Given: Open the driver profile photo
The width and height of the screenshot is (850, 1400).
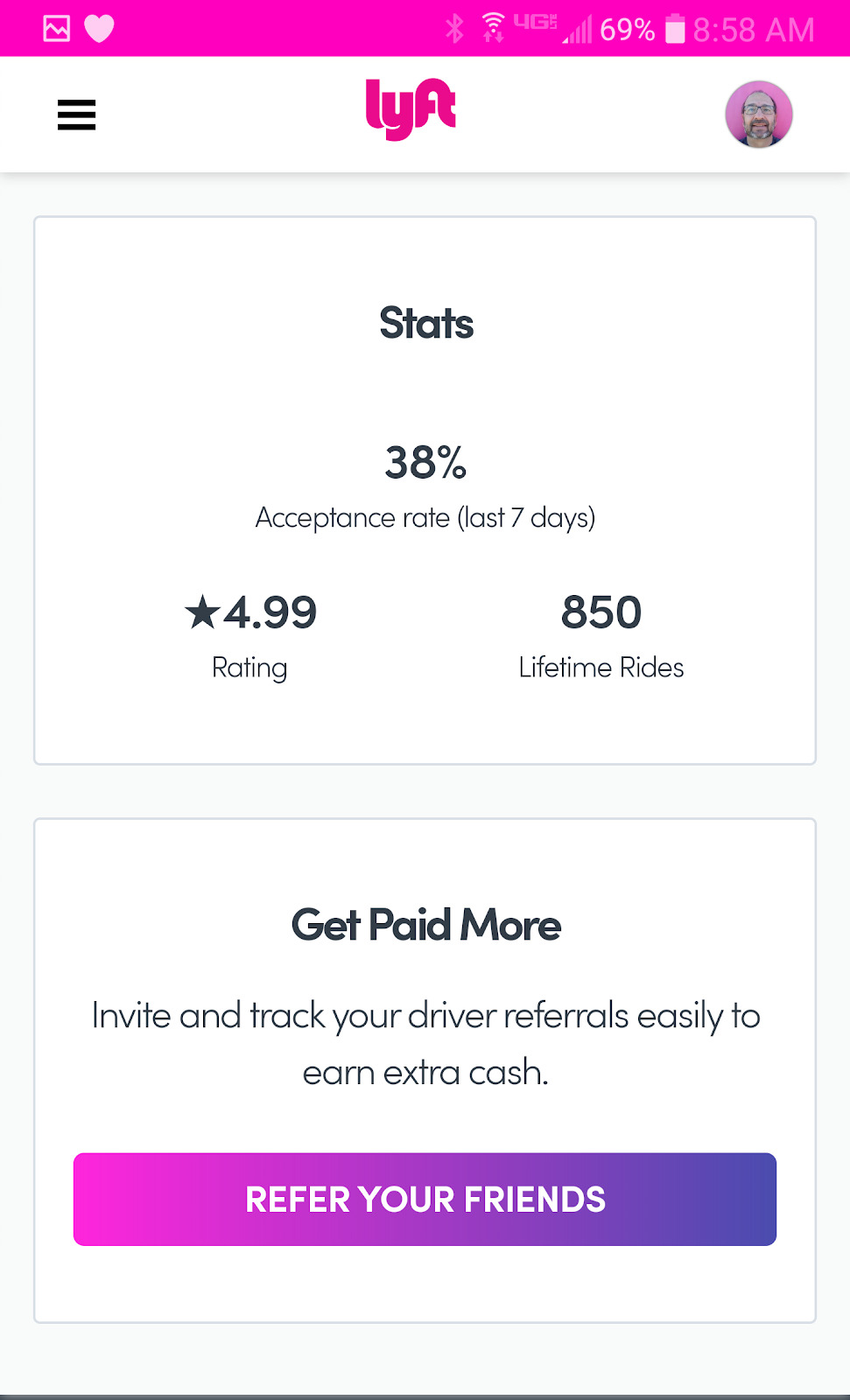Looking at the screenshot, I should tap(758, 115).
